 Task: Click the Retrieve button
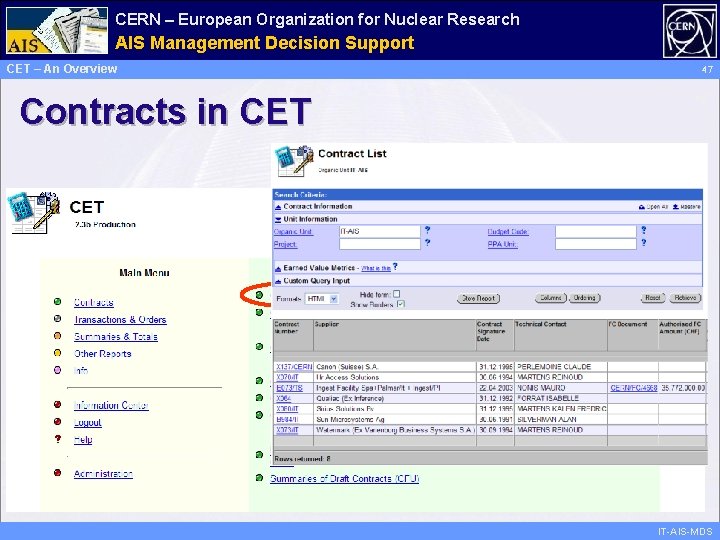click(686, 298)
